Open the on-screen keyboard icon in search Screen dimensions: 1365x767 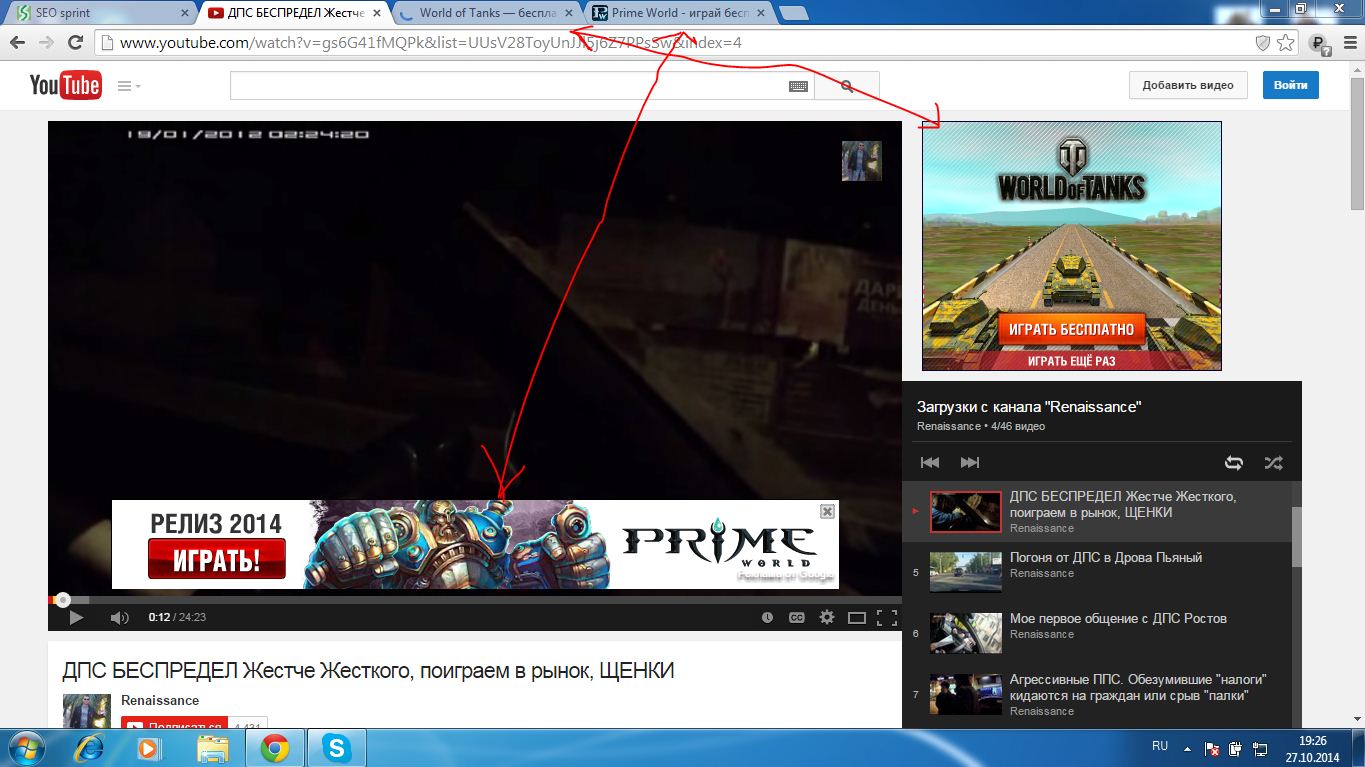[797, 86]
